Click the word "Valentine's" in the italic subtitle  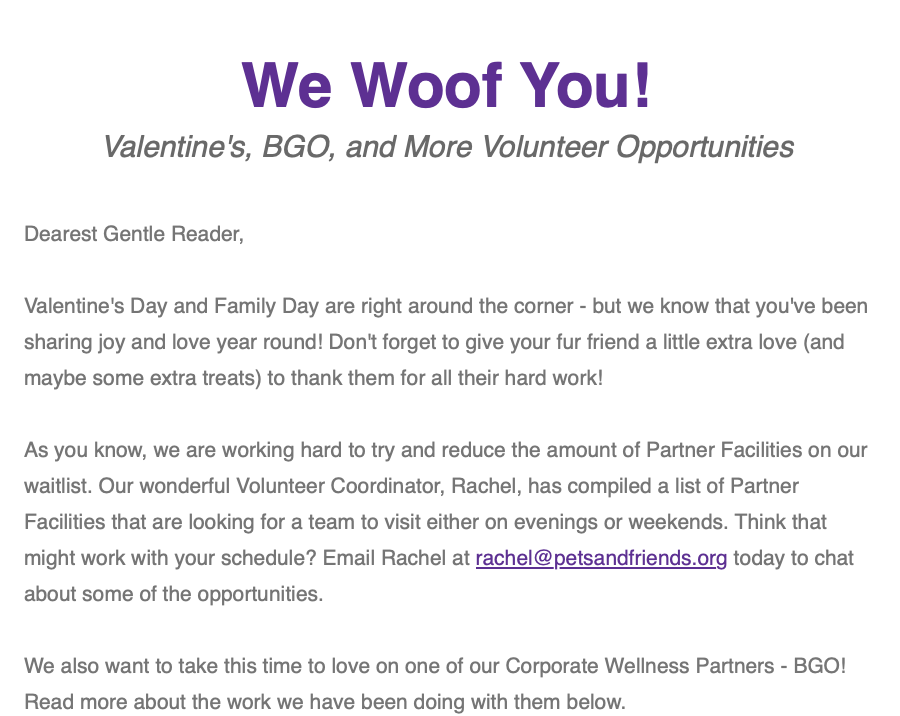pos(176,147)
